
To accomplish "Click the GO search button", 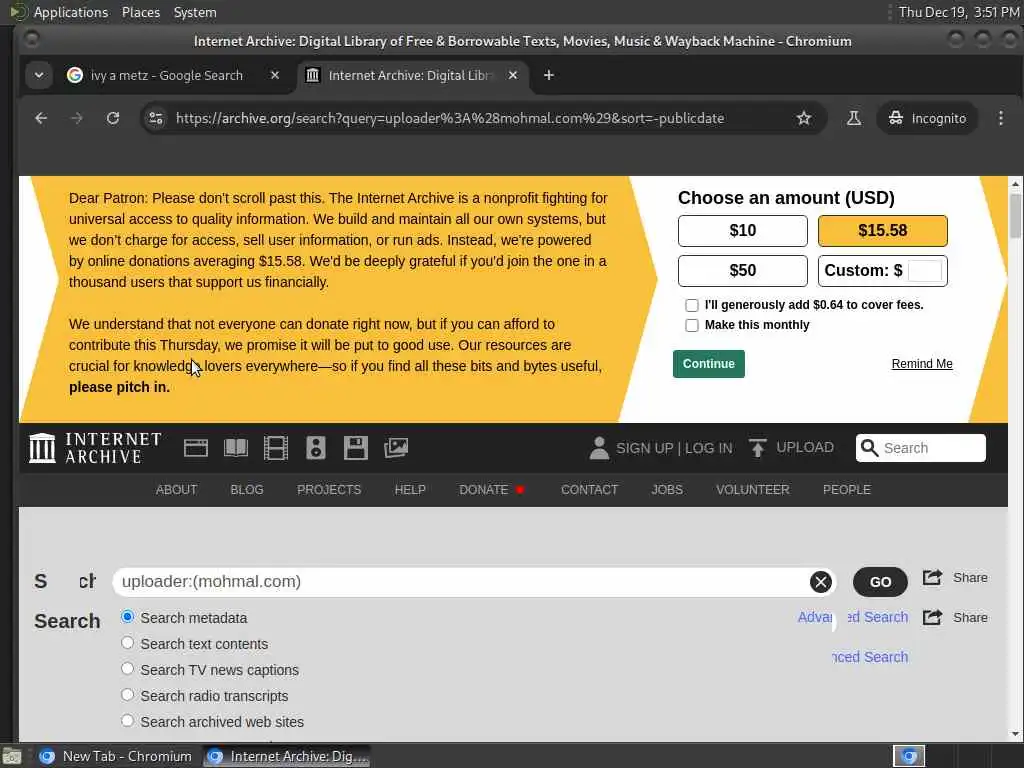I will click(880, 582).
